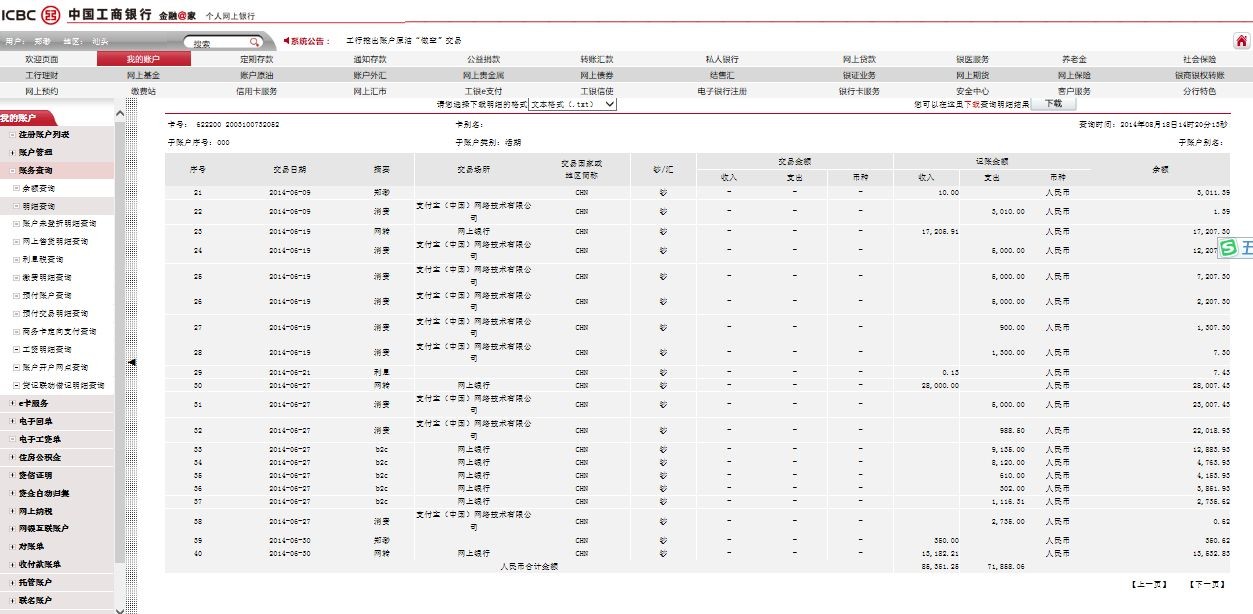
Task: Open the 工行理财 menu item
Action: pyautogui.click(x=42, y=76)
